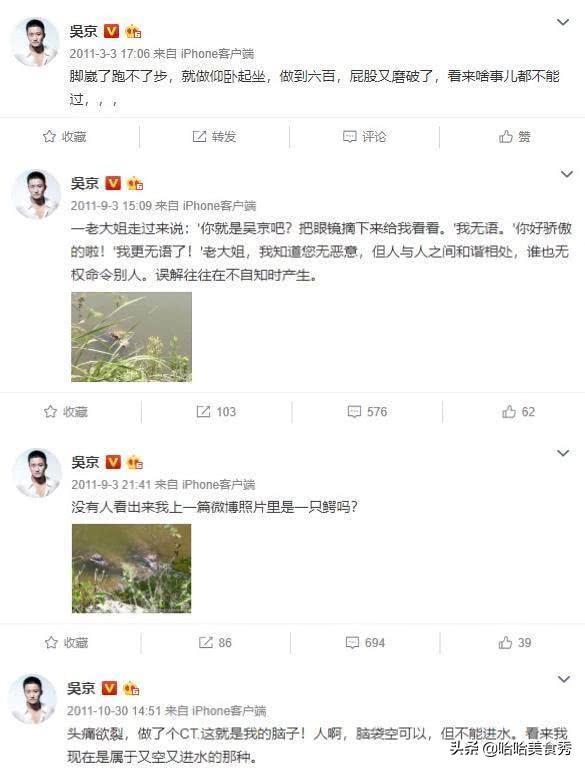
Task: Open timestamp link 2011-9-3 15:09
Action: [111, 206]
